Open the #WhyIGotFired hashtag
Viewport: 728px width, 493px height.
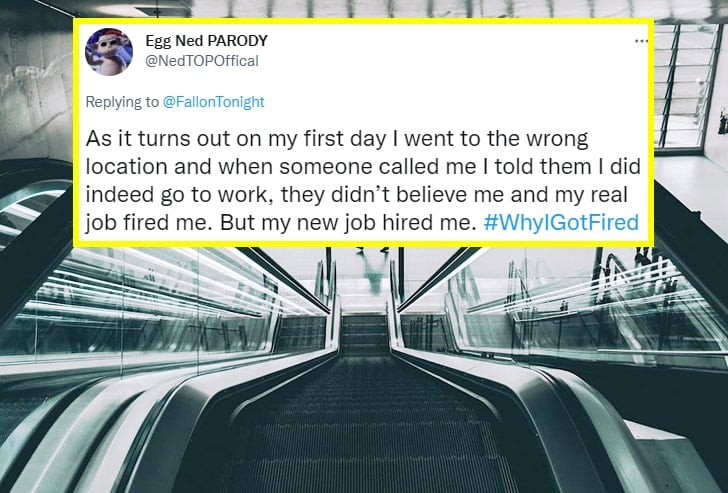pos(559,221)
